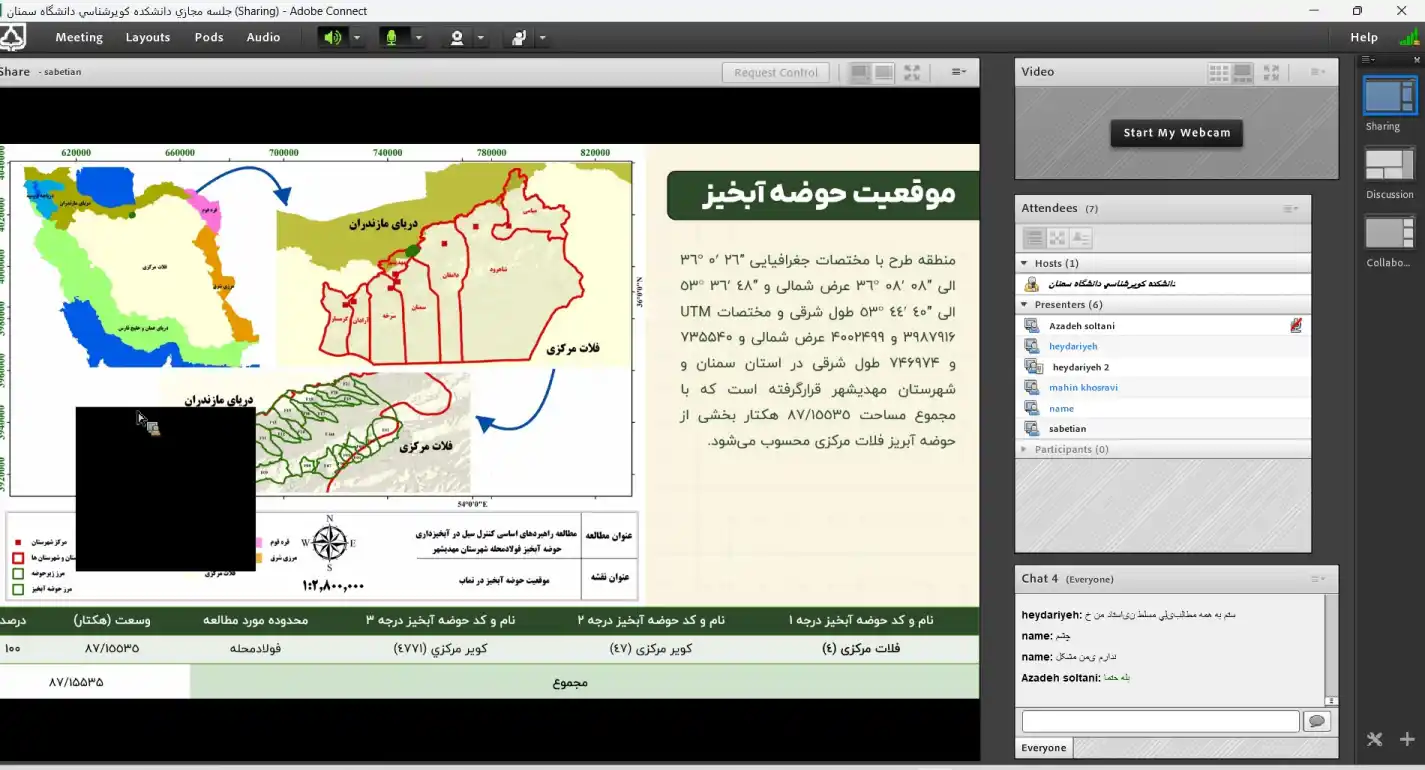Select Attendees status view icon
This screenshot has width=1425, height=770.
click(1081, 238)
